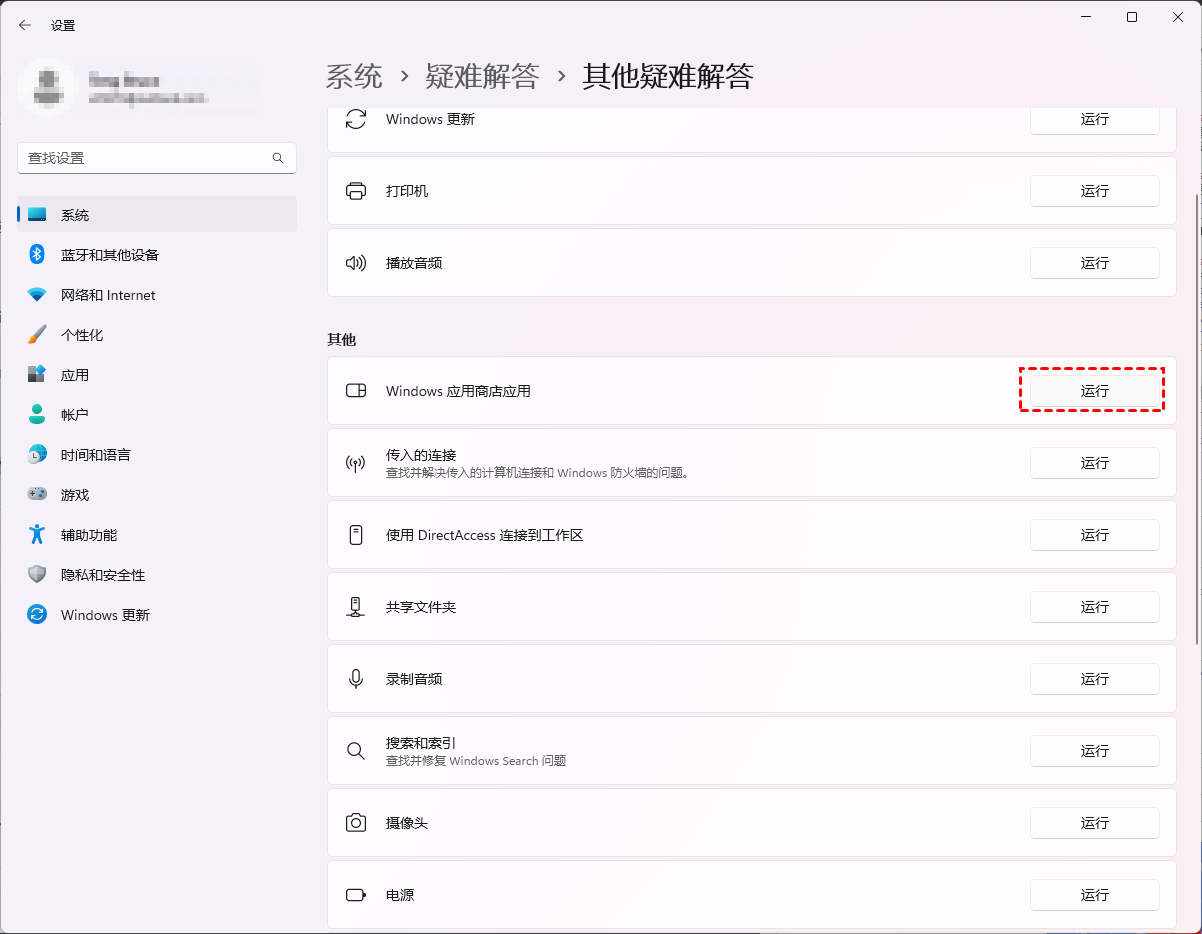
Task: Click the 个性化 paintbrush icon
Action: (37, 335)
